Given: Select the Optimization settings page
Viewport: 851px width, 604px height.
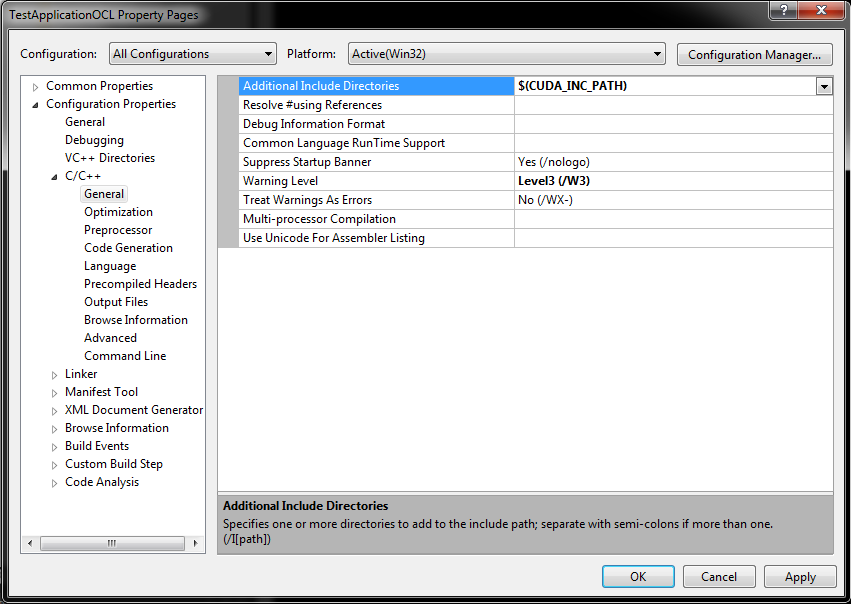Looking at the screenshot, I should pyautogui.click(x=118, y=211).
